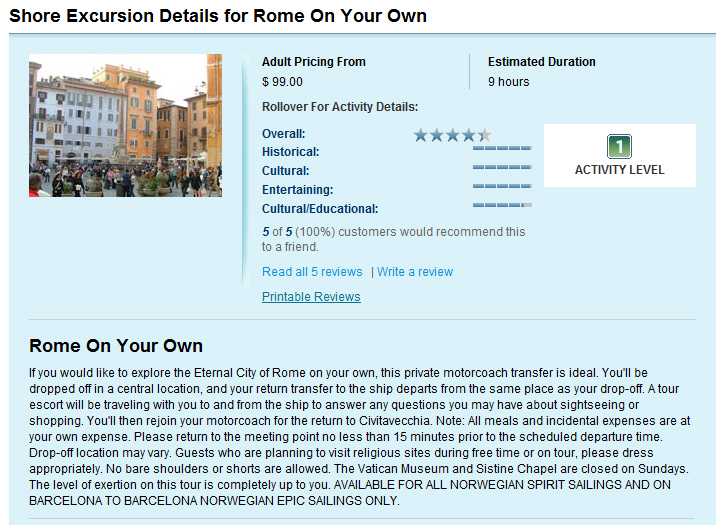
Task: Click the Rome On Your Own heading
Action: point(116,346)
